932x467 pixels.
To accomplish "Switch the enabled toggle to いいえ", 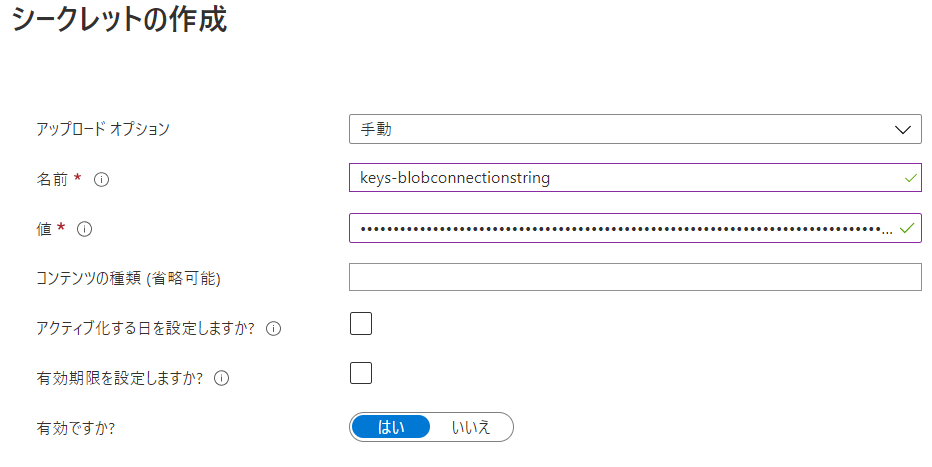I will 471,427.
